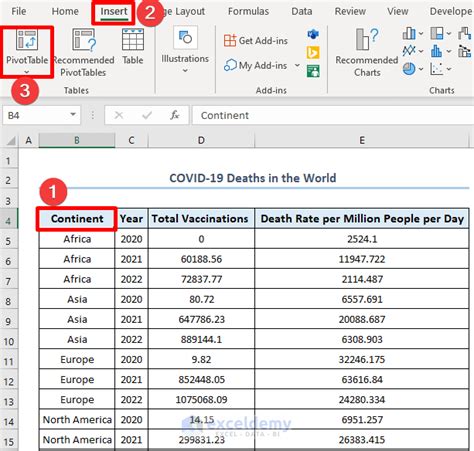Select column D header
474x451 pixels.
coord(201,140)
